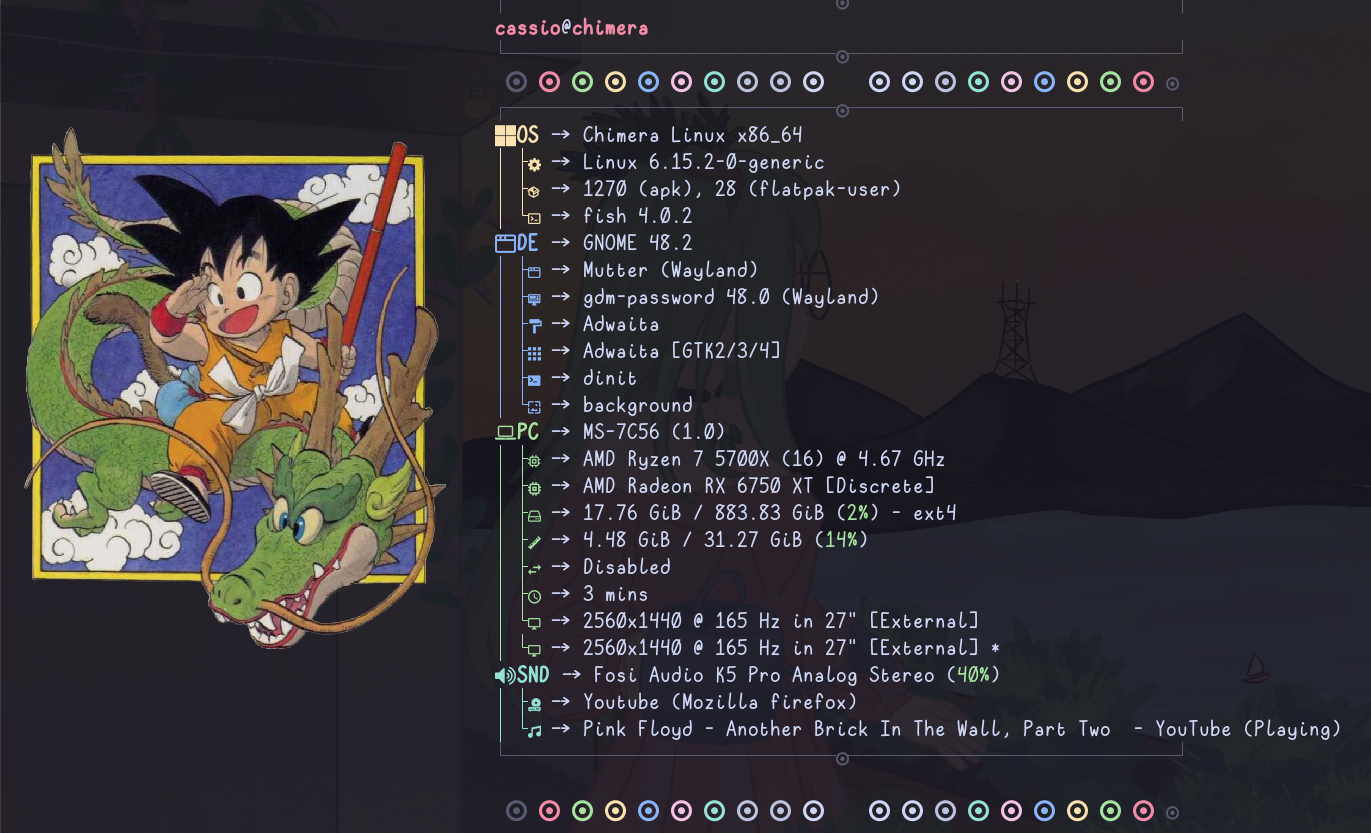Select the init system text dinit
This screenshot has height=833, width=1371.
point(610,378)
